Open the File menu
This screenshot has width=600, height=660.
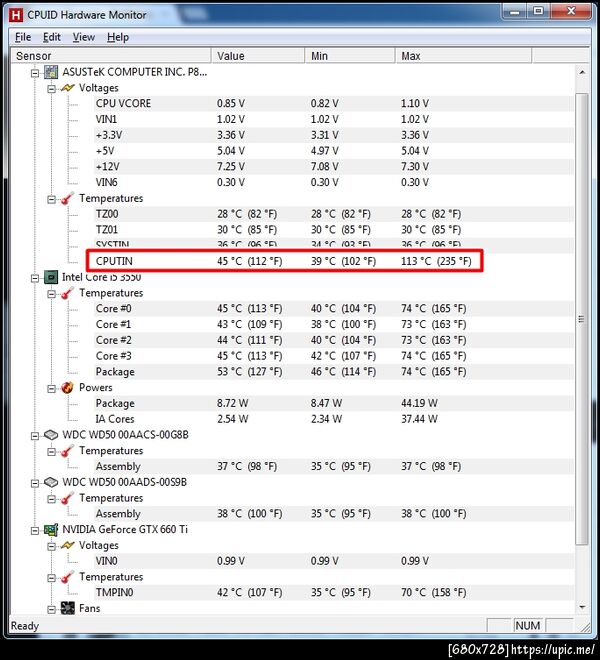[23, 37]
